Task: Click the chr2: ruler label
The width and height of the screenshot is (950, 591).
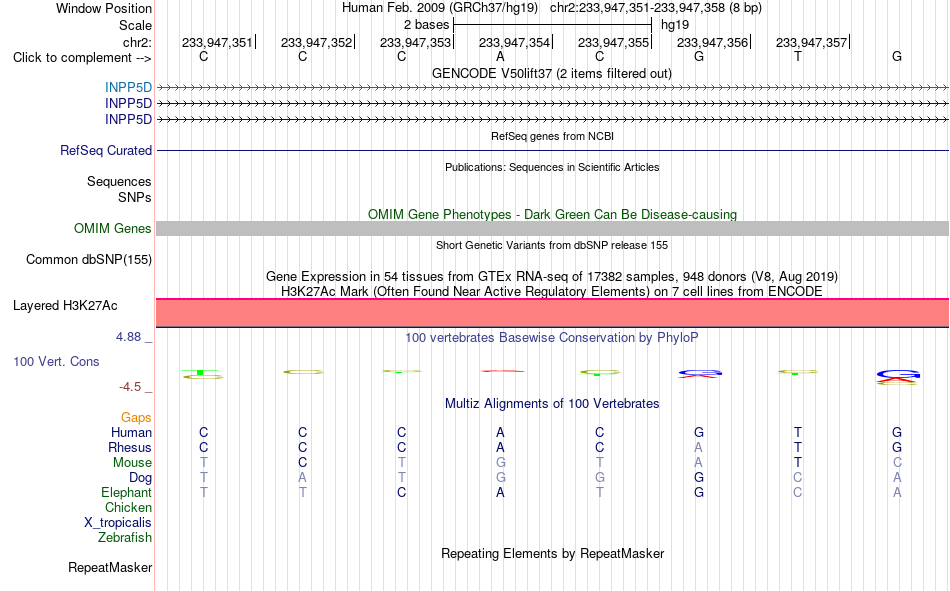Action: [137, 42]
